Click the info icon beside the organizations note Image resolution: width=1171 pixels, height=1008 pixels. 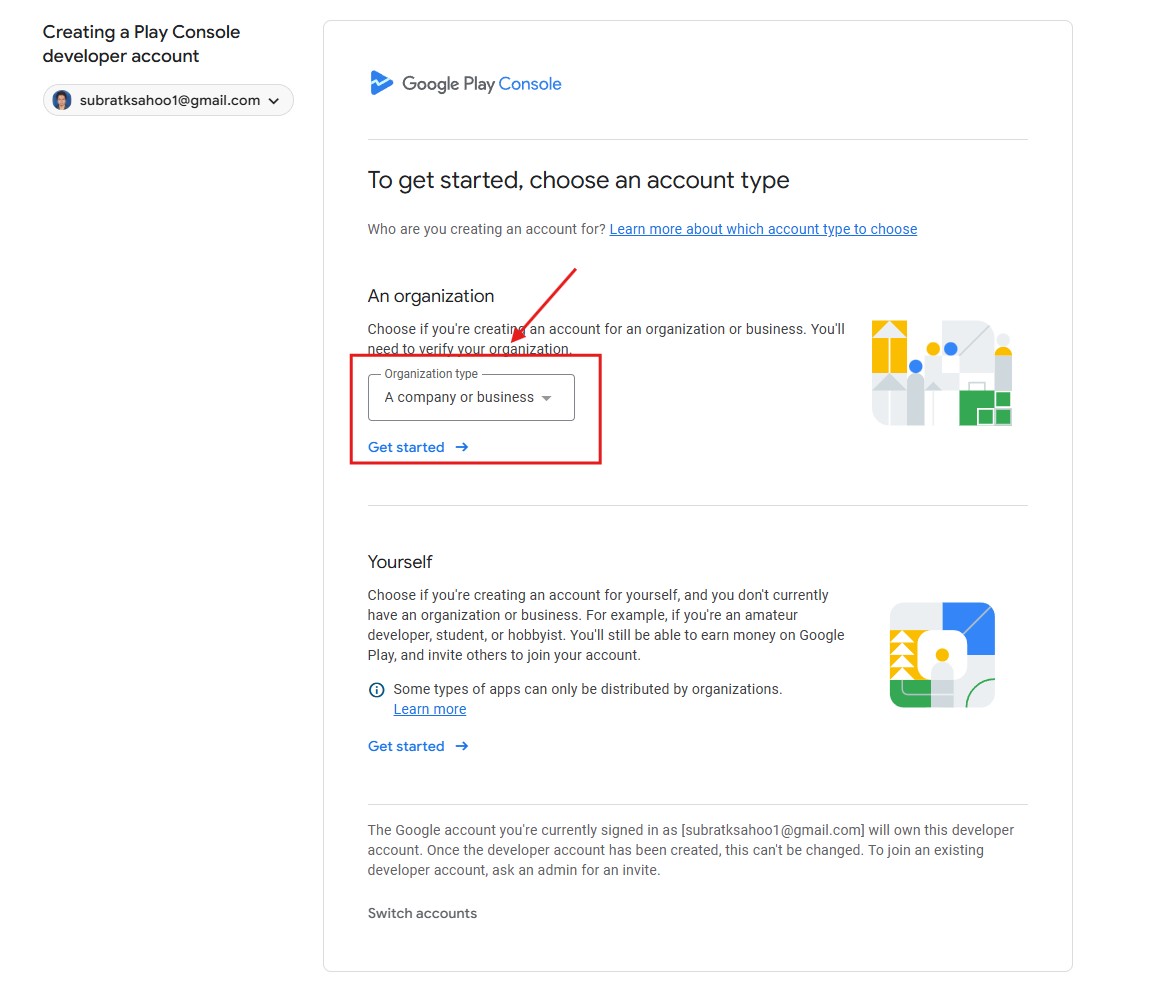[377, 690]
